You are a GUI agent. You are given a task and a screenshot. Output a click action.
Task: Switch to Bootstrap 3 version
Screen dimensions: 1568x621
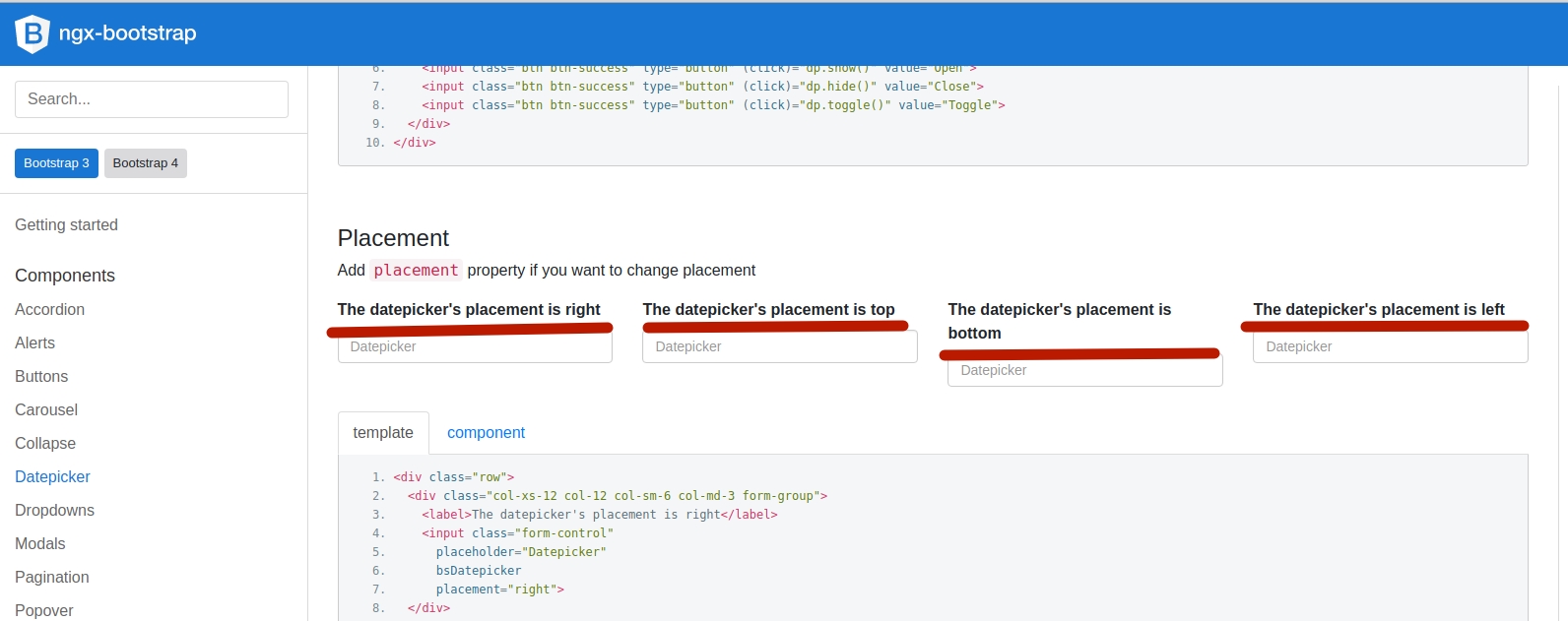click(56, 163)
